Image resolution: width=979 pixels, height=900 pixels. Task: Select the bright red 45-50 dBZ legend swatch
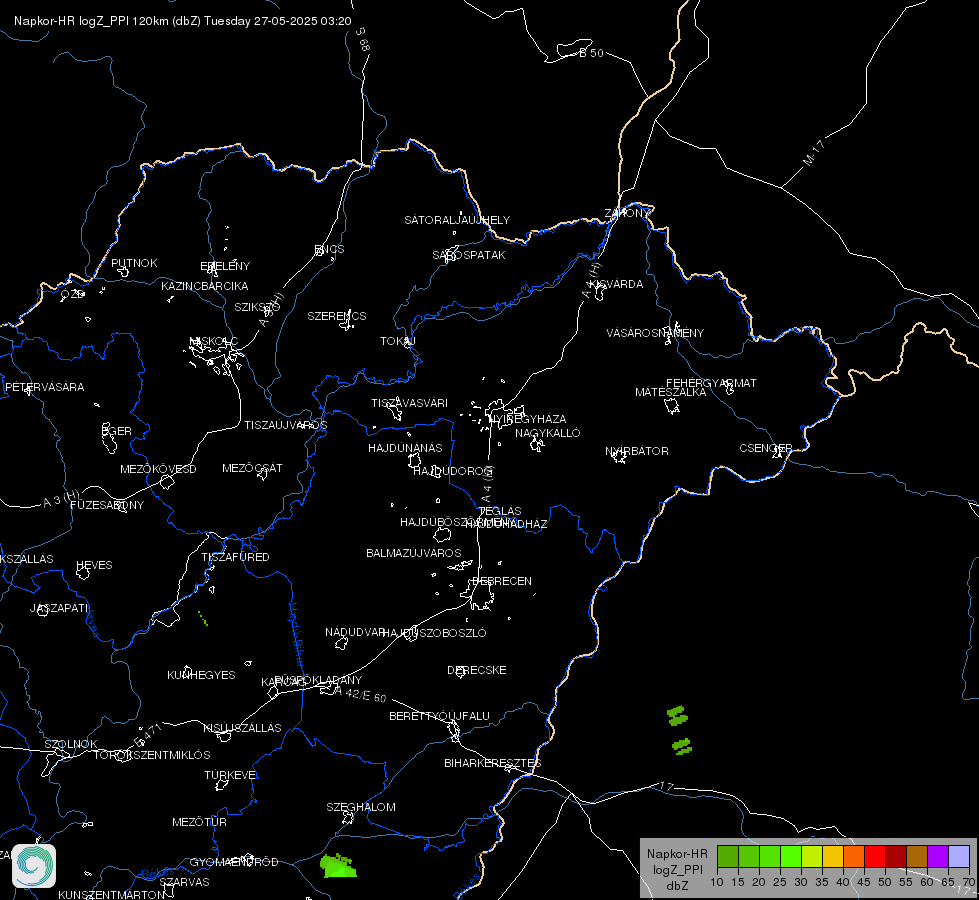(x=875, y=857)
